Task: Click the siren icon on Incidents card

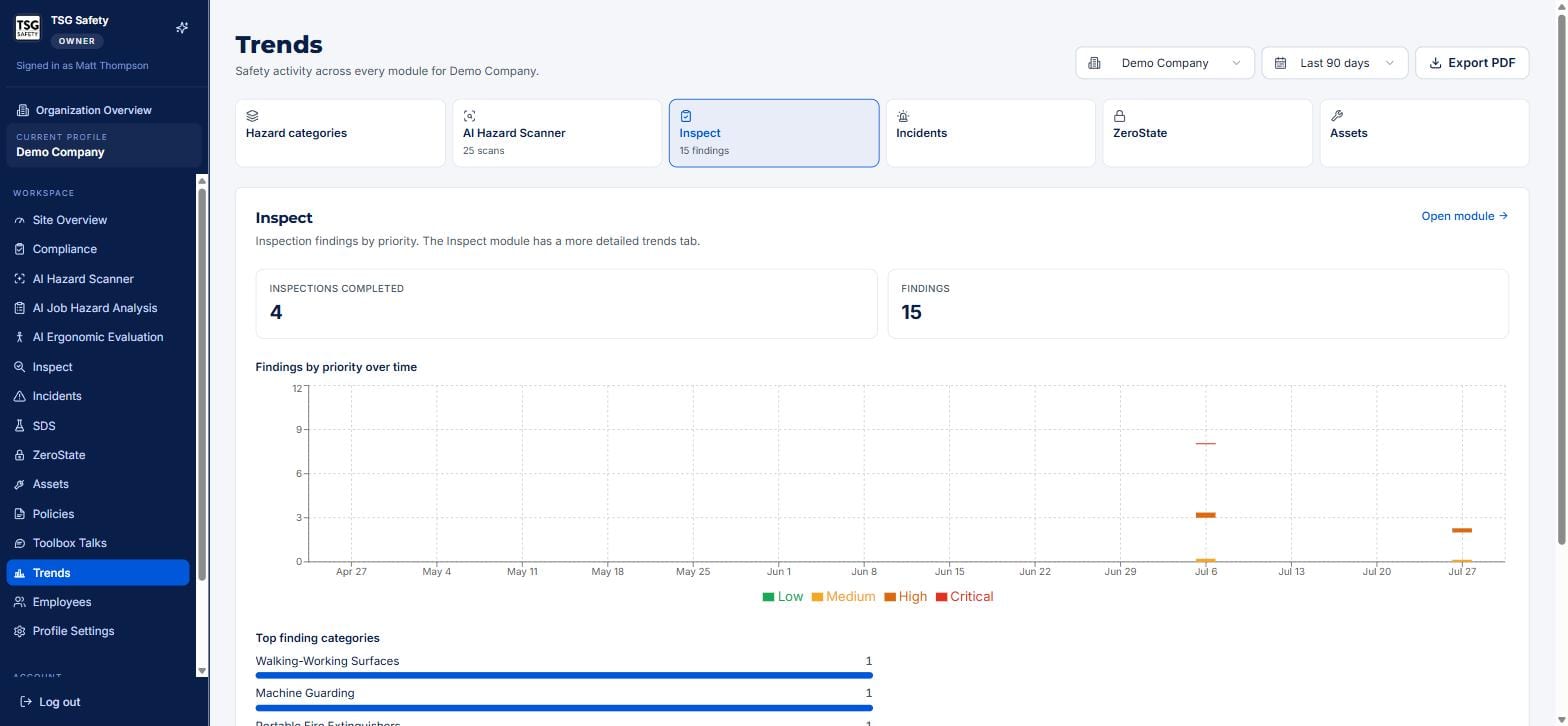Action: [x=903, y=116]
